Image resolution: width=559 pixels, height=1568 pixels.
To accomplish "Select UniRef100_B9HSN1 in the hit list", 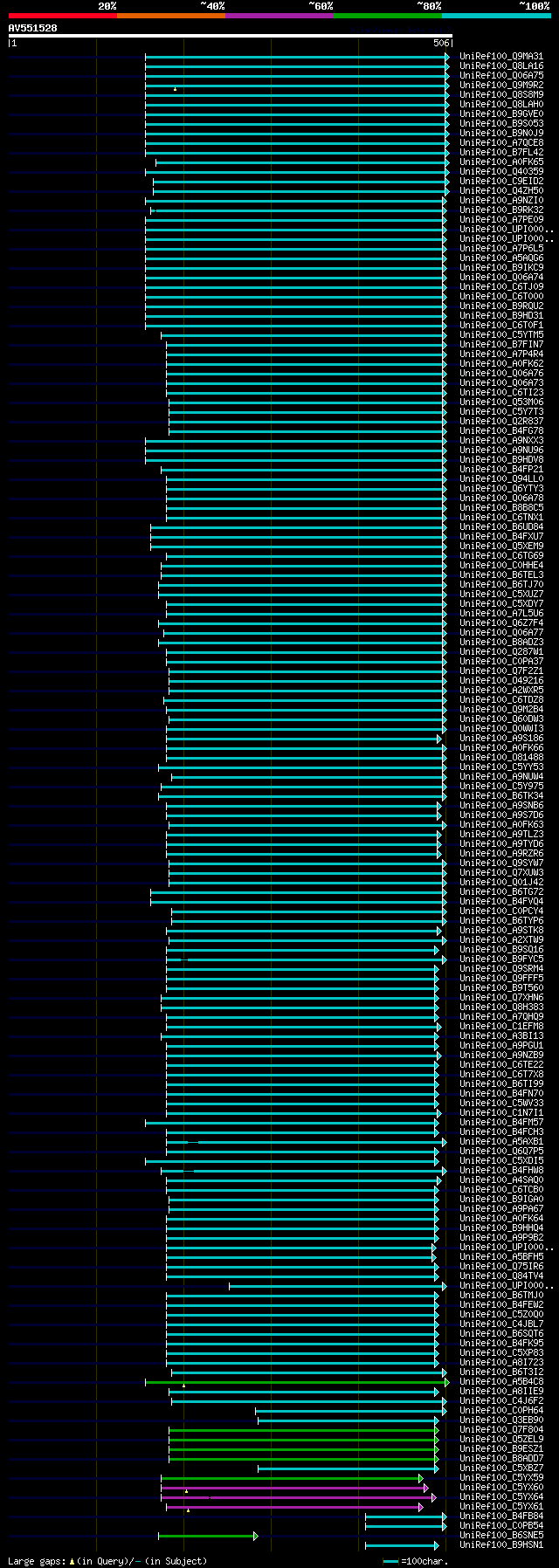I will [x=501, y=1545].
